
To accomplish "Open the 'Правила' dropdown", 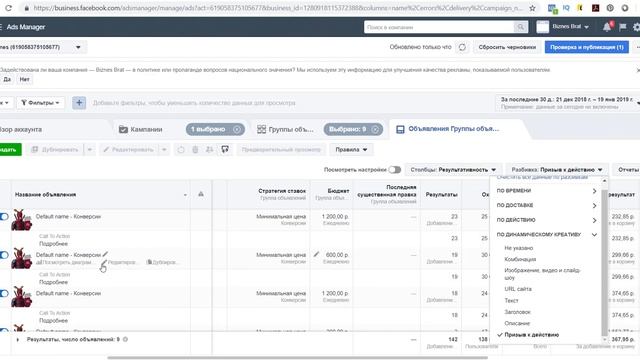I will tap(351, 150).
